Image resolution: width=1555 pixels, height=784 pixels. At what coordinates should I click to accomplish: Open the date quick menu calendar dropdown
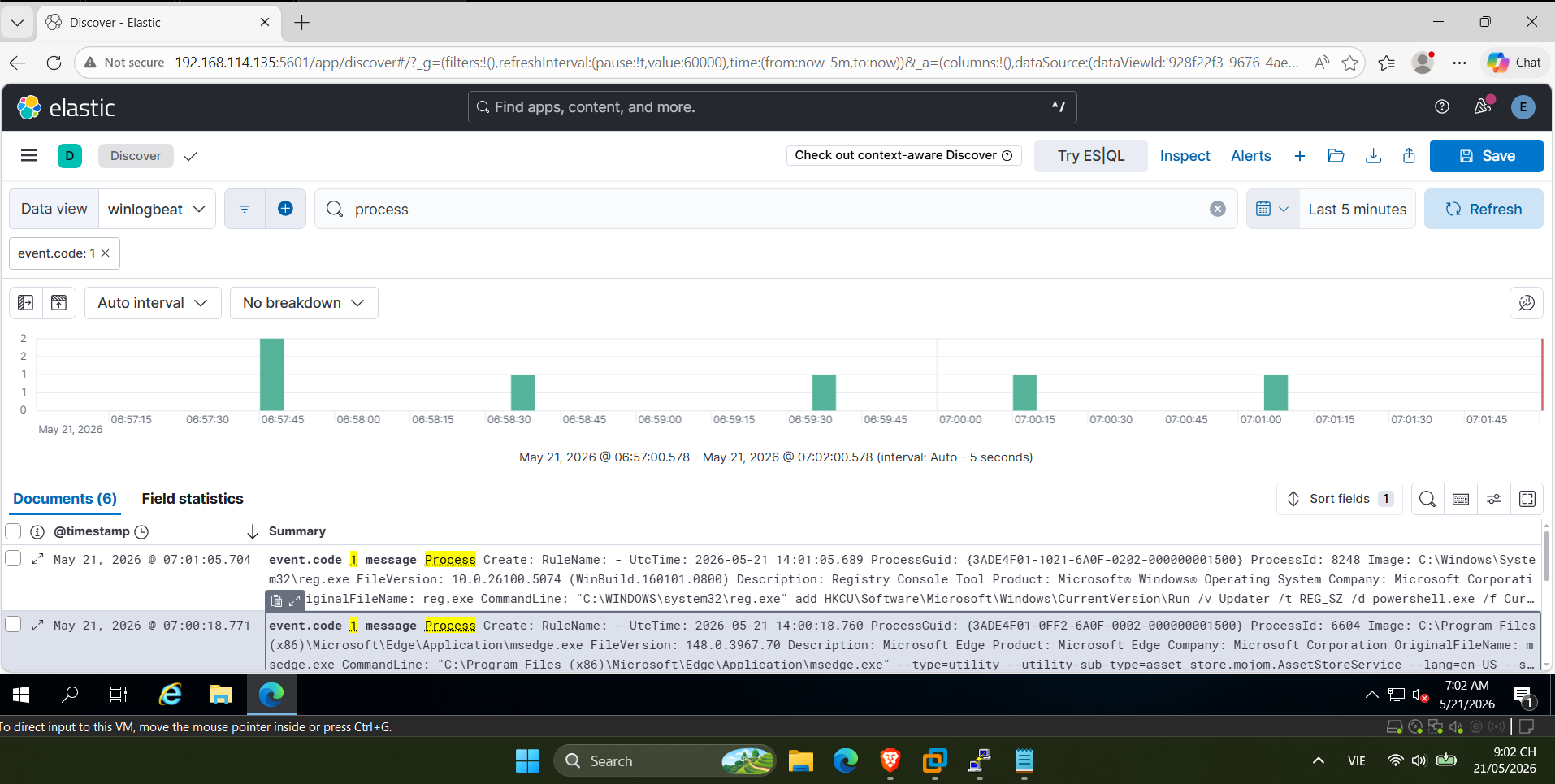tap(1272, 209)
